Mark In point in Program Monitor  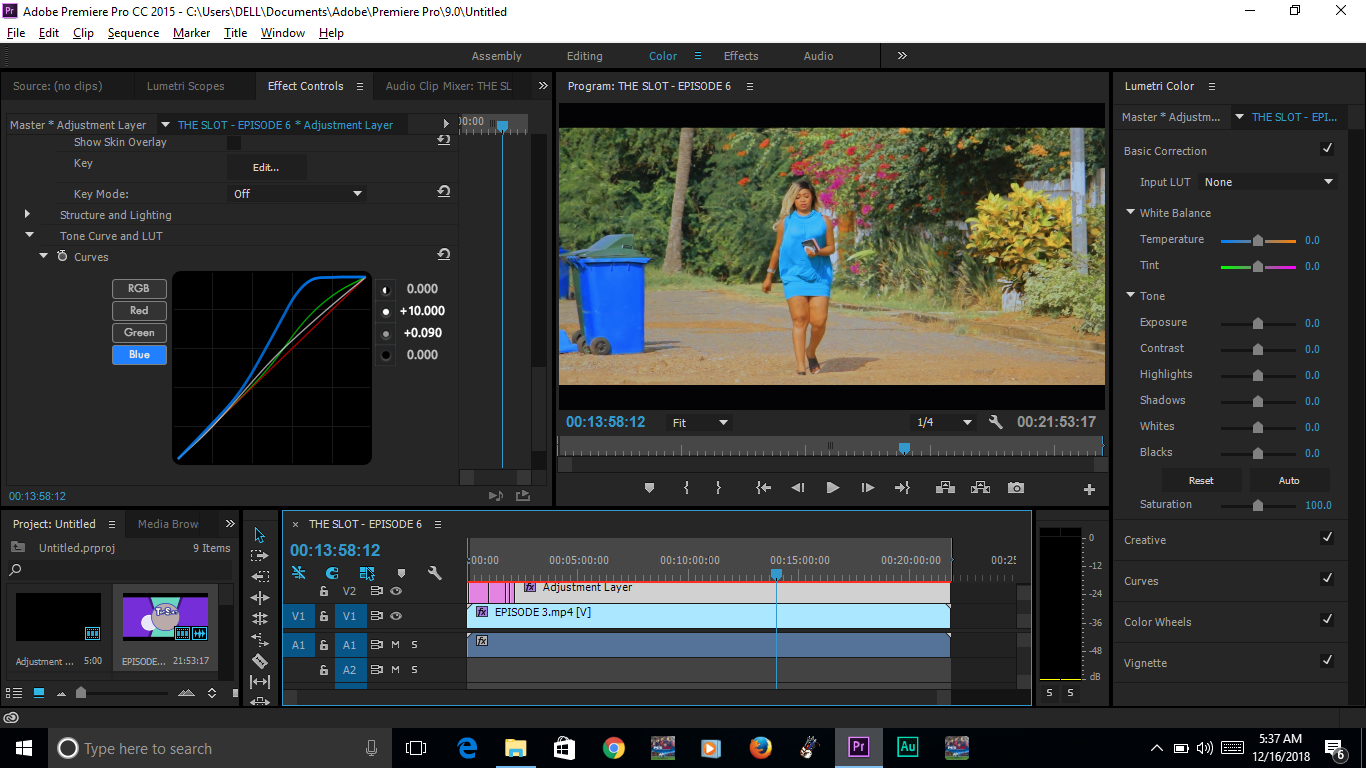tap(686, 488)
